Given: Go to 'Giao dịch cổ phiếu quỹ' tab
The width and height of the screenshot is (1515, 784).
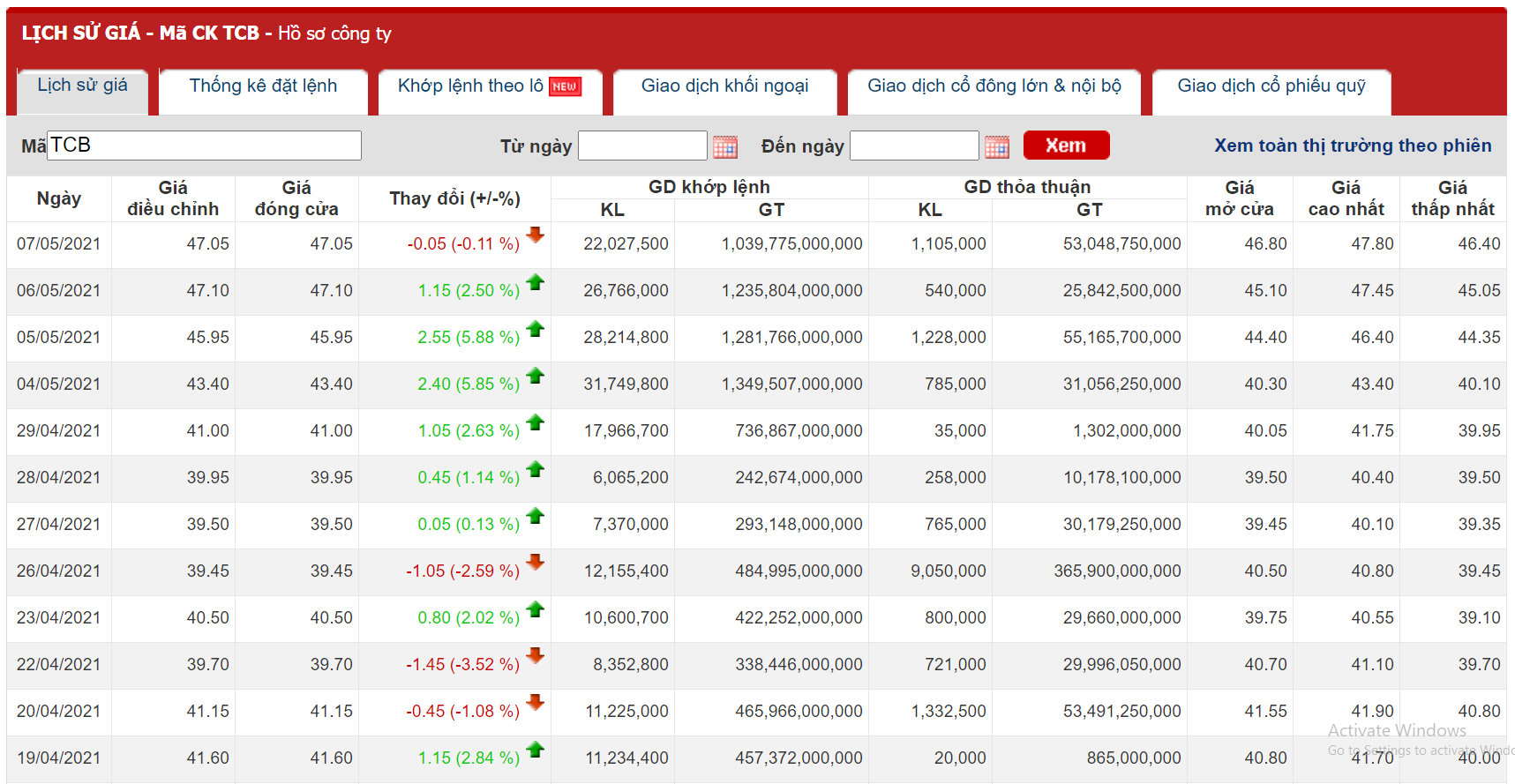Looking at the screenshot, I should (1271, 86).
